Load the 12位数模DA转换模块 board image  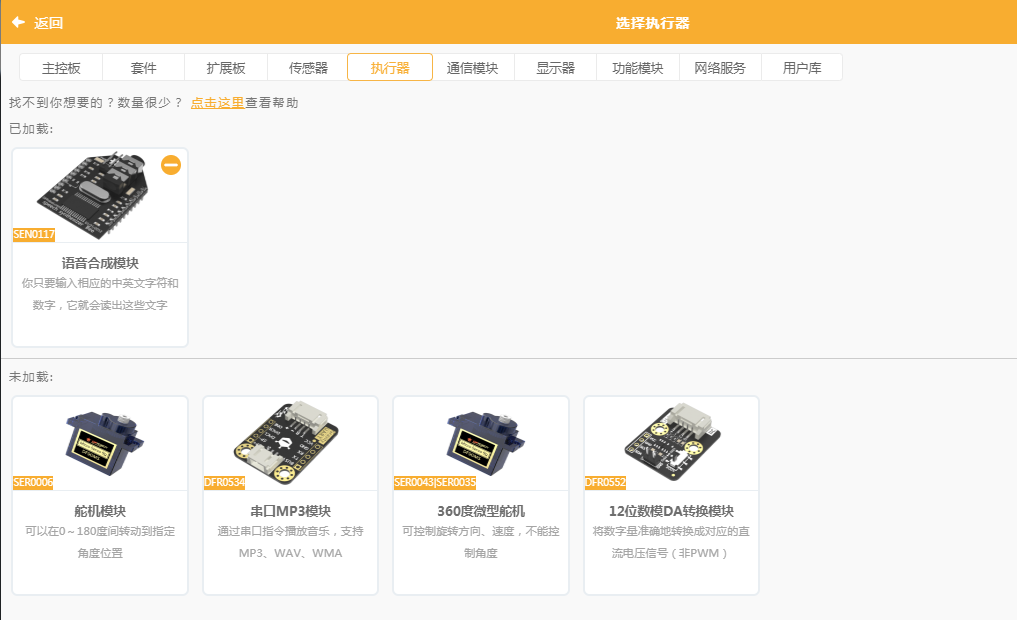(673, 441)
